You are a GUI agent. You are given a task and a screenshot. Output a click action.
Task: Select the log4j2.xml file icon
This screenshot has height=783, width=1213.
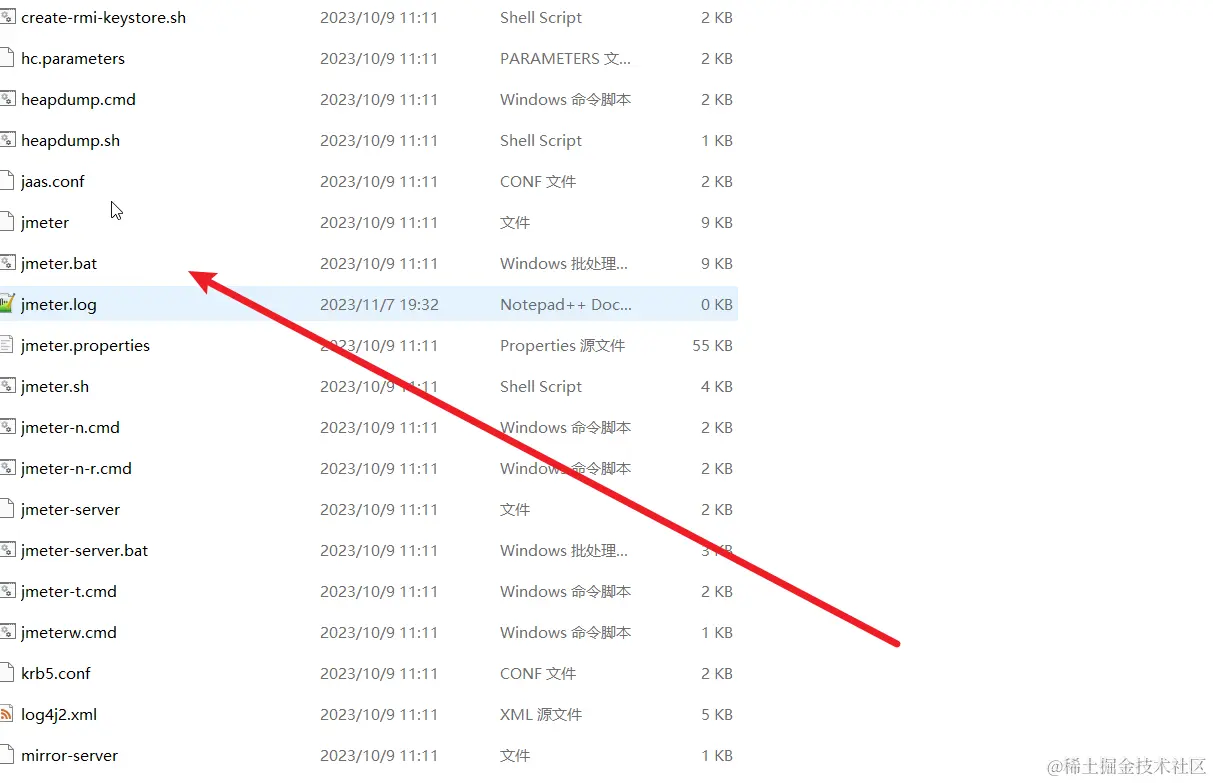pyautogui.click(x=6, y=714)
